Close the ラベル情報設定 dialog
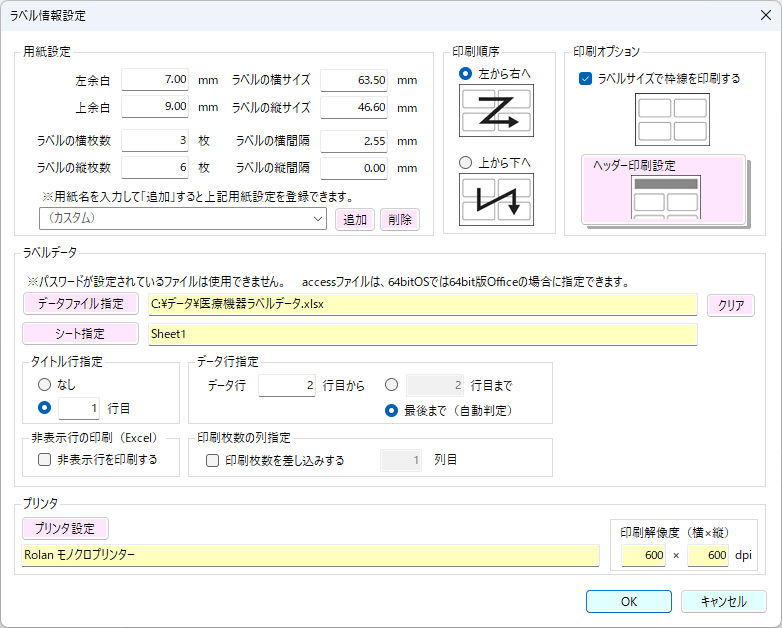782x628 pixels. (x=766, y=15)
